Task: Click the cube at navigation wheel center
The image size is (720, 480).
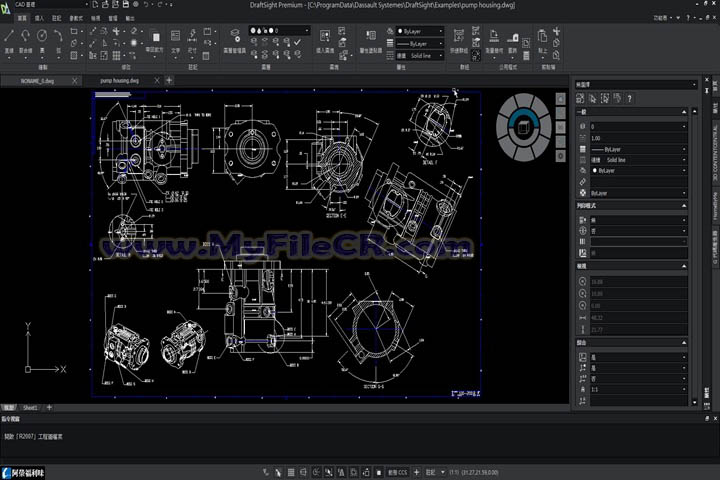Action: pyautogui.click(x=524, y=127)
